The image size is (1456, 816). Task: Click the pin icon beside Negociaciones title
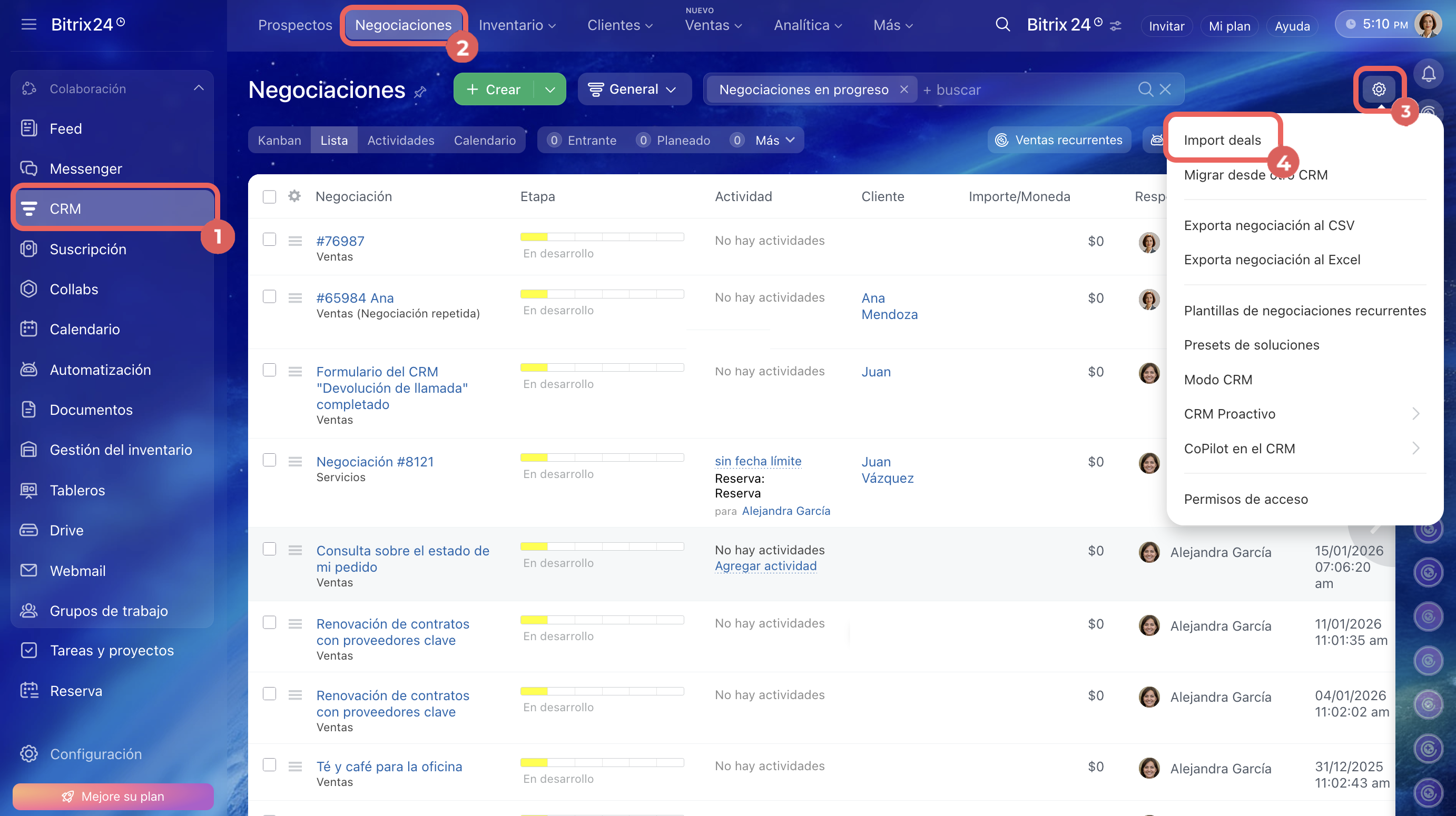tap(420, 92)
